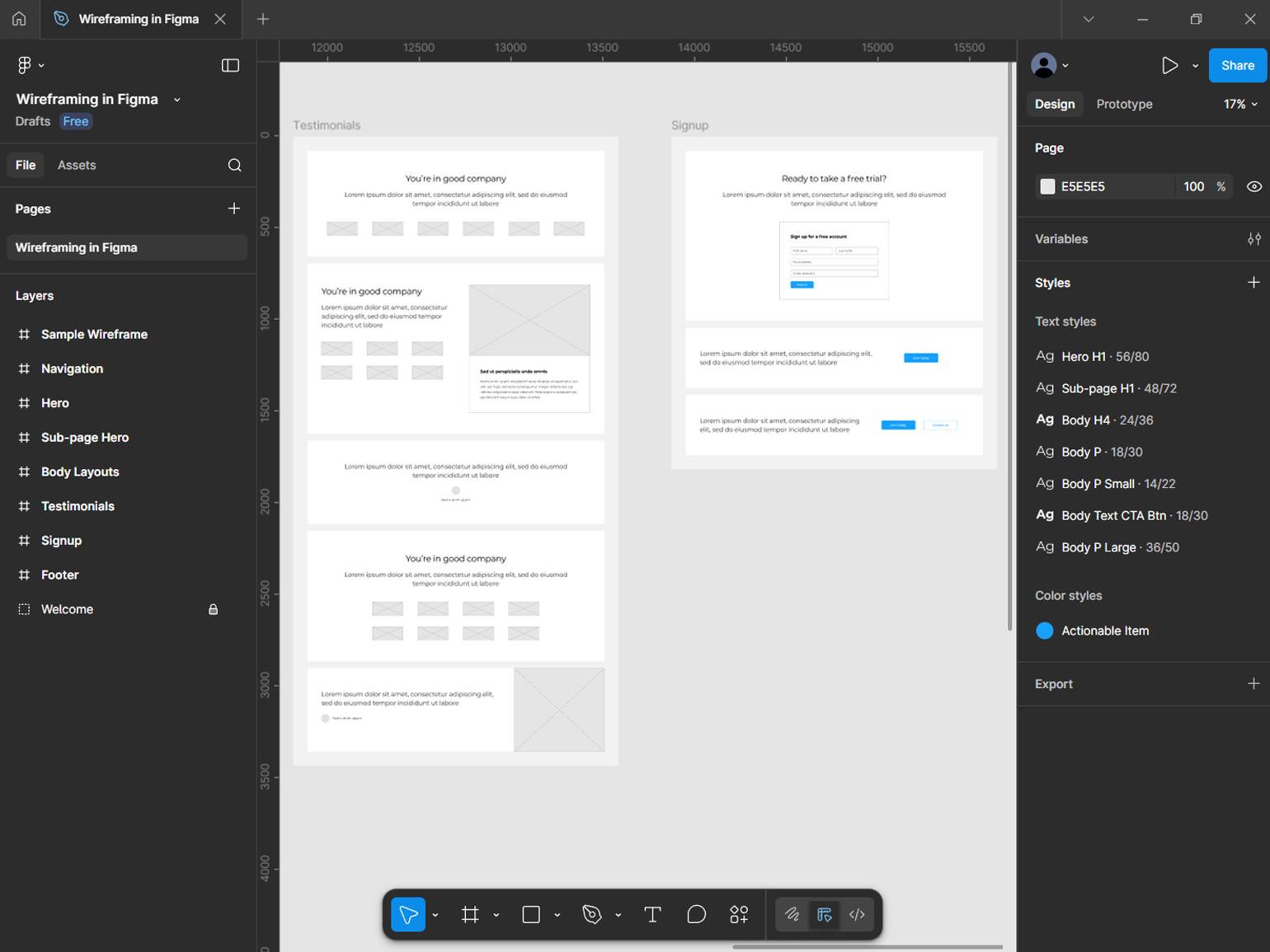Open variables settings icon
The image size is (1270, 952).
pyautogui.click(x=1254, y=239)
